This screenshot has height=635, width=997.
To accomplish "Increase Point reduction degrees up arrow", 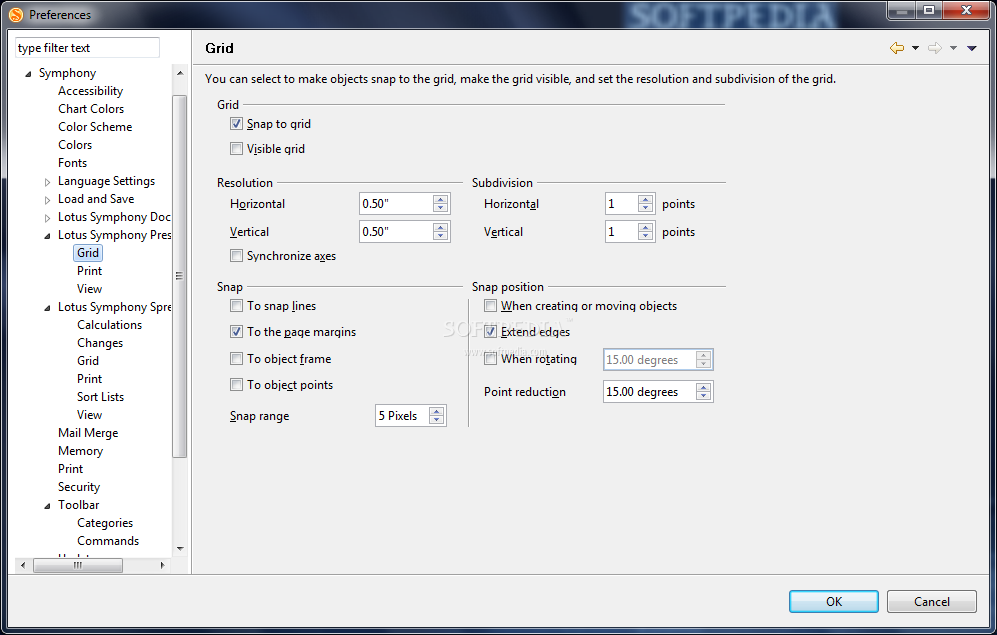I will coord(703,387).
